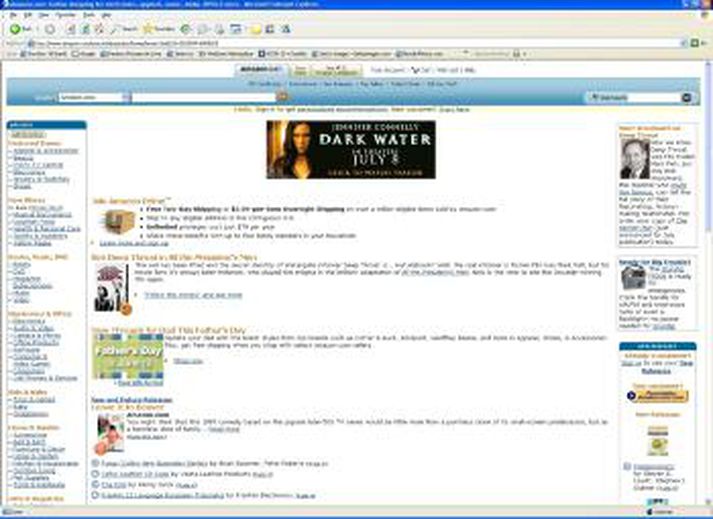The image size is (713, 519).
Task: Click the round go button of web search box
Action: click(687, 97)
